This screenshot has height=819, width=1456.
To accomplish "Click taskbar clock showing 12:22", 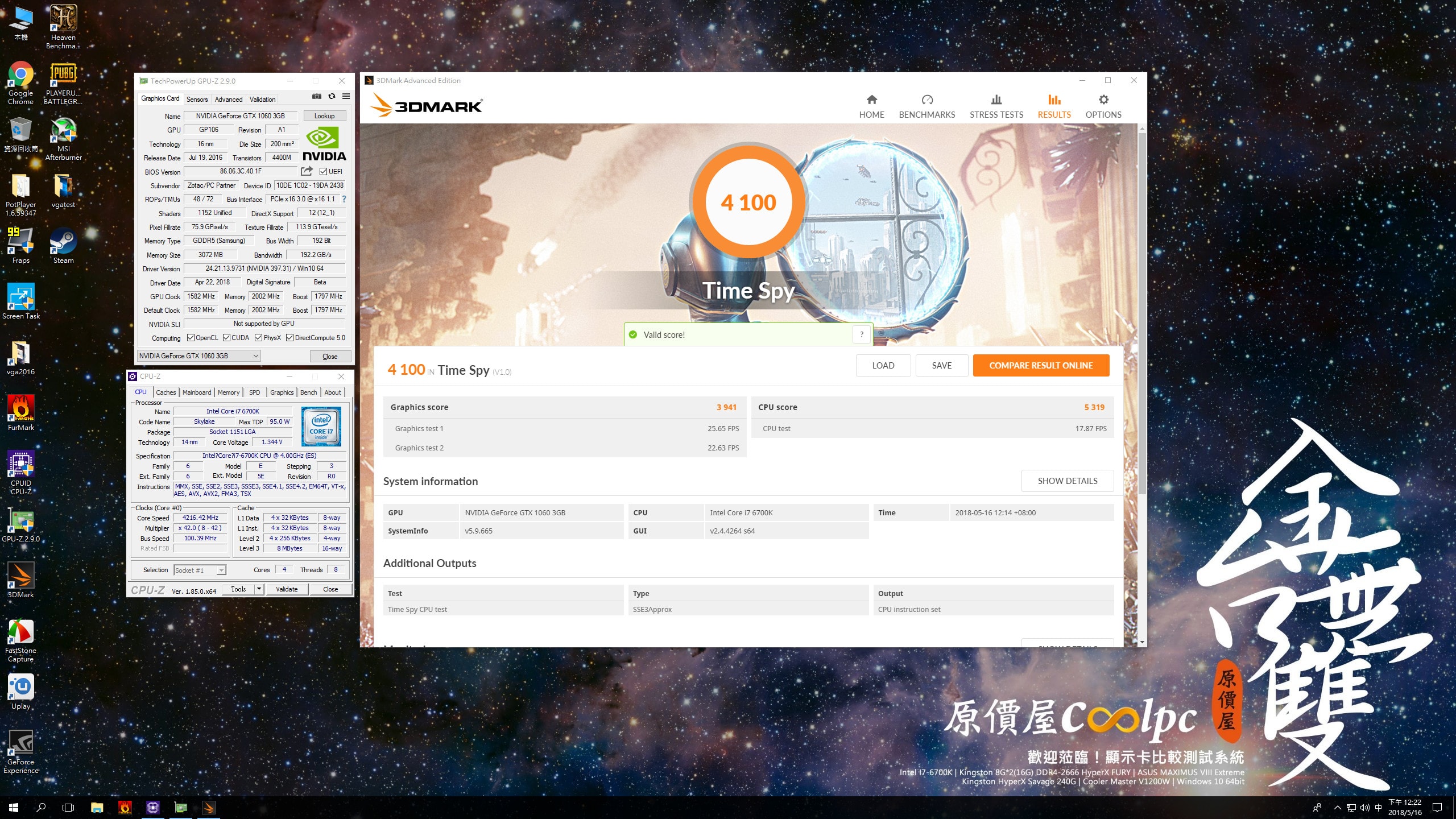I will [x=1405, y=808].
